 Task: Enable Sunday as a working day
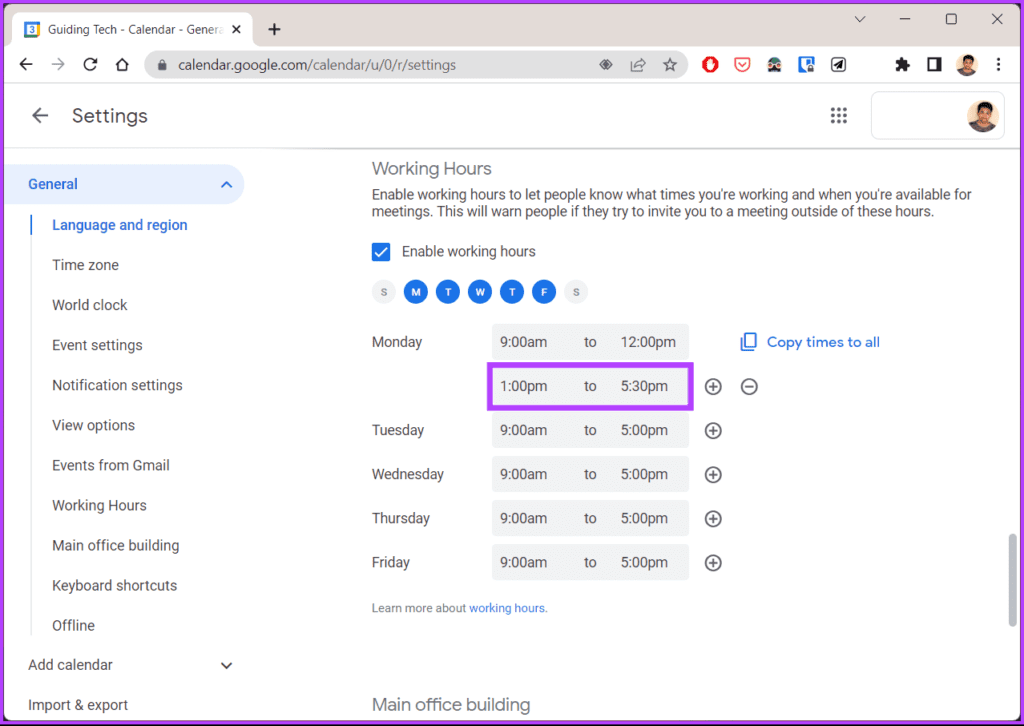click(x=384, y=292)
